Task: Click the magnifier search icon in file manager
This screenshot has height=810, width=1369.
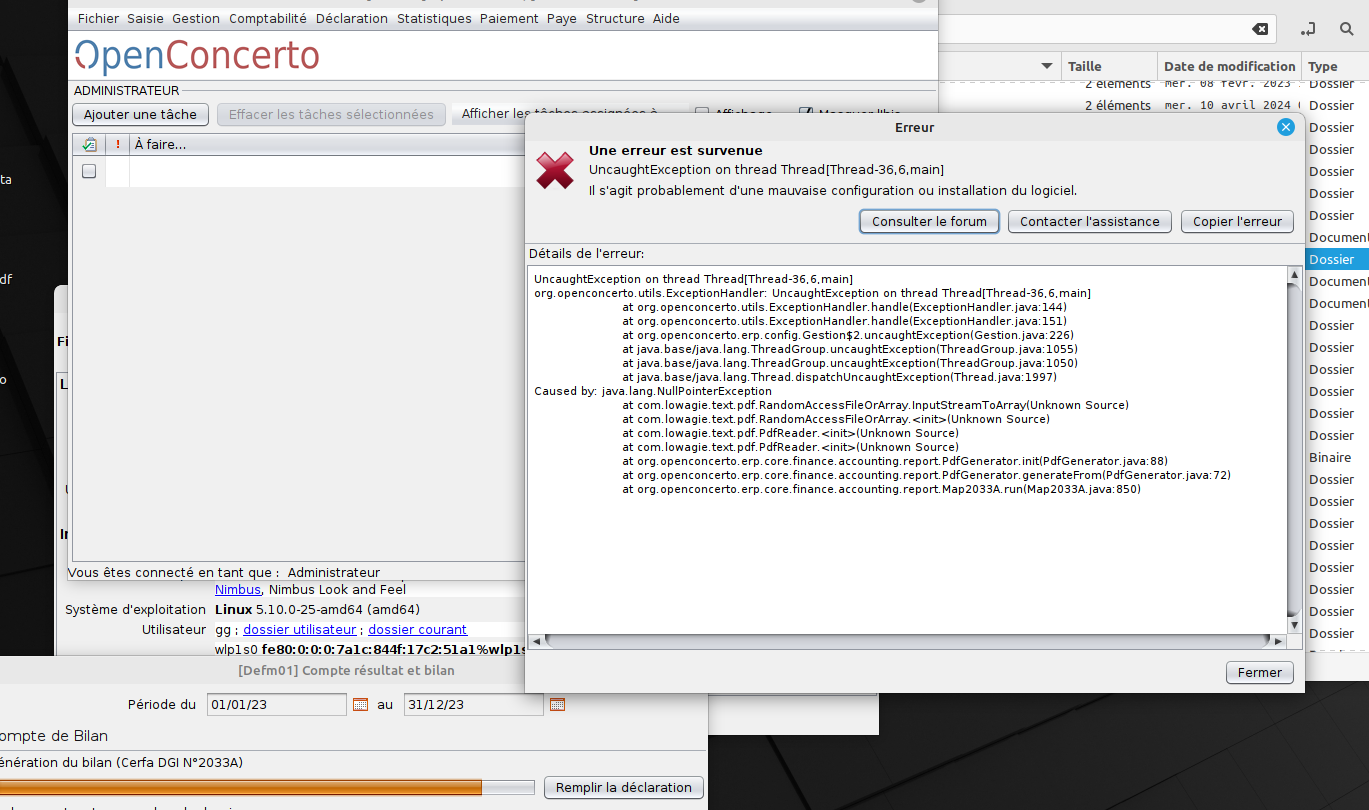Action: [x=1346, y=29]
